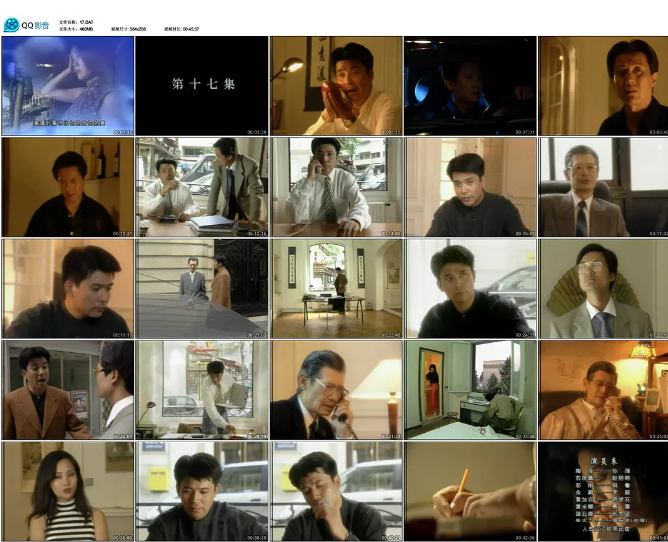Click the 460MB file size text
This screenshot has width=668, height=542.
[x=86, y=29]
